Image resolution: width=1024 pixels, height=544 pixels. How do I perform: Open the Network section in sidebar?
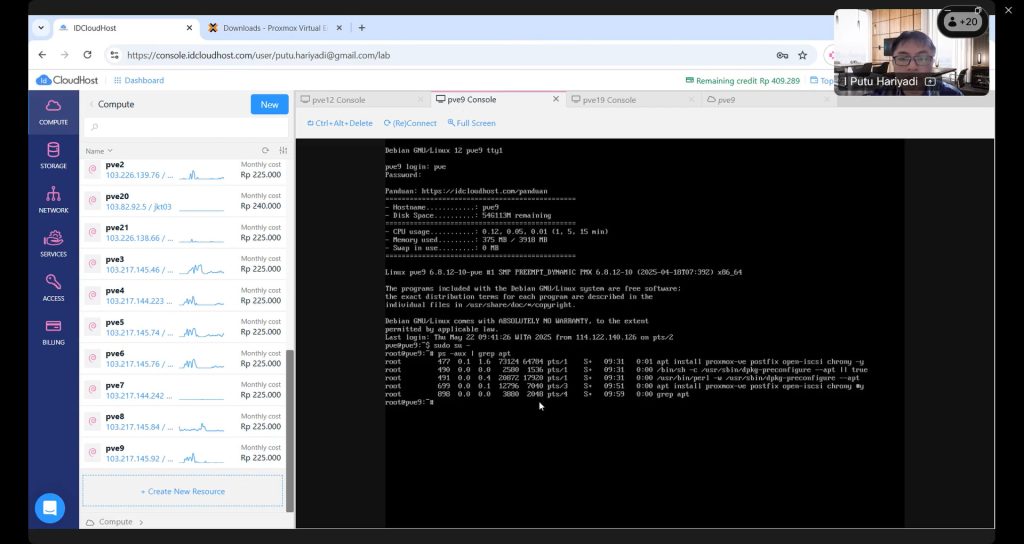(x=53, y=200)
